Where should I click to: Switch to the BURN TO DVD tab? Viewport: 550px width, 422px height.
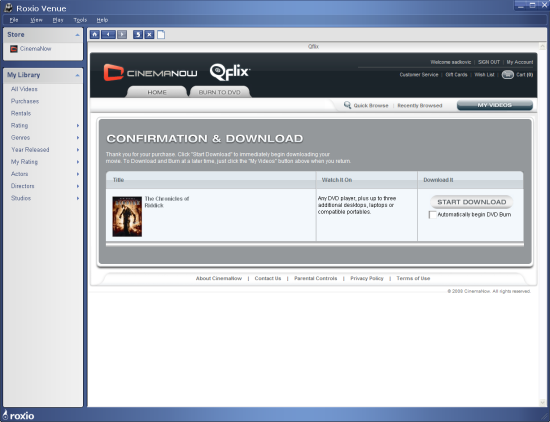click(220, 92)
